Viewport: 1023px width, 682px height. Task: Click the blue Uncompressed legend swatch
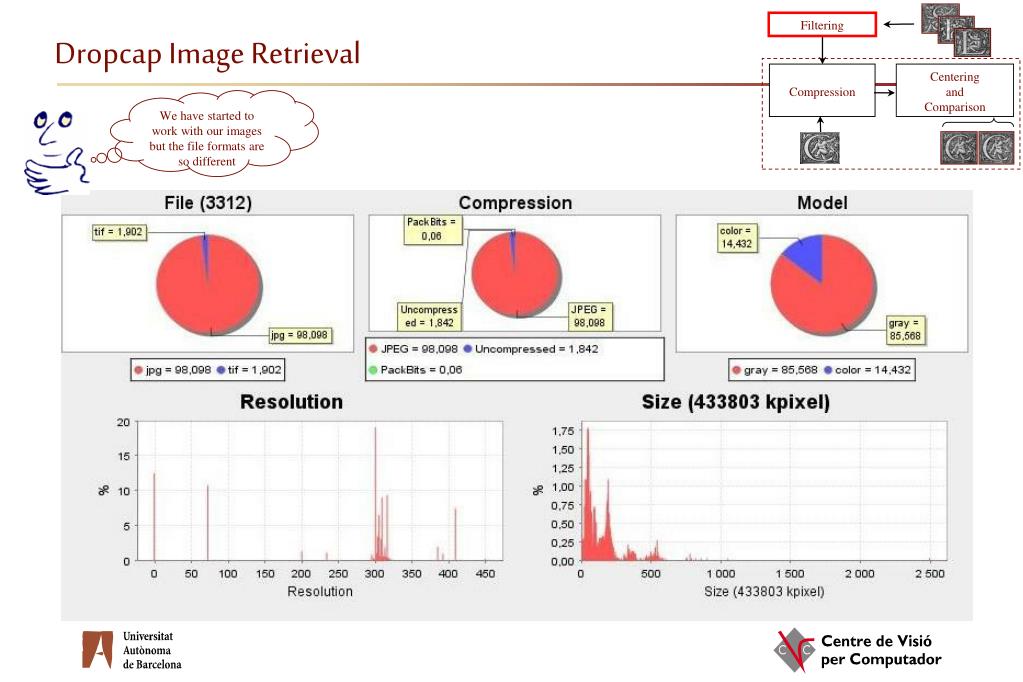[468, 349]
